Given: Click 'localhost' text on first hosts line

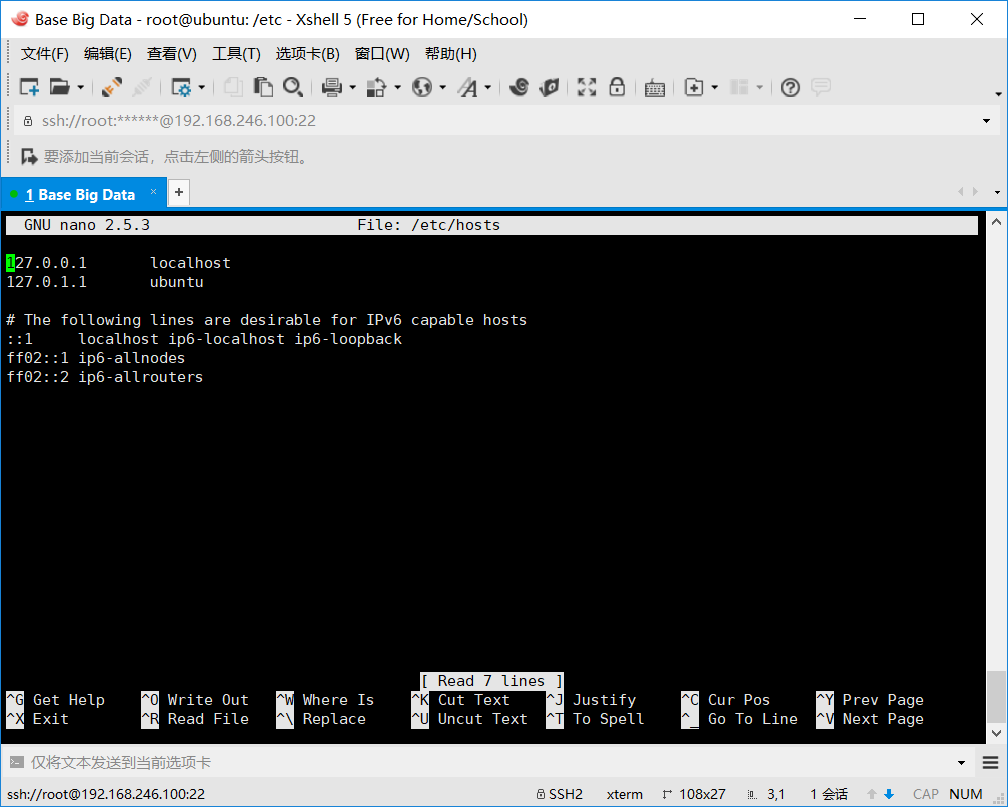Looking at the screenshot, I should (190, 263).
